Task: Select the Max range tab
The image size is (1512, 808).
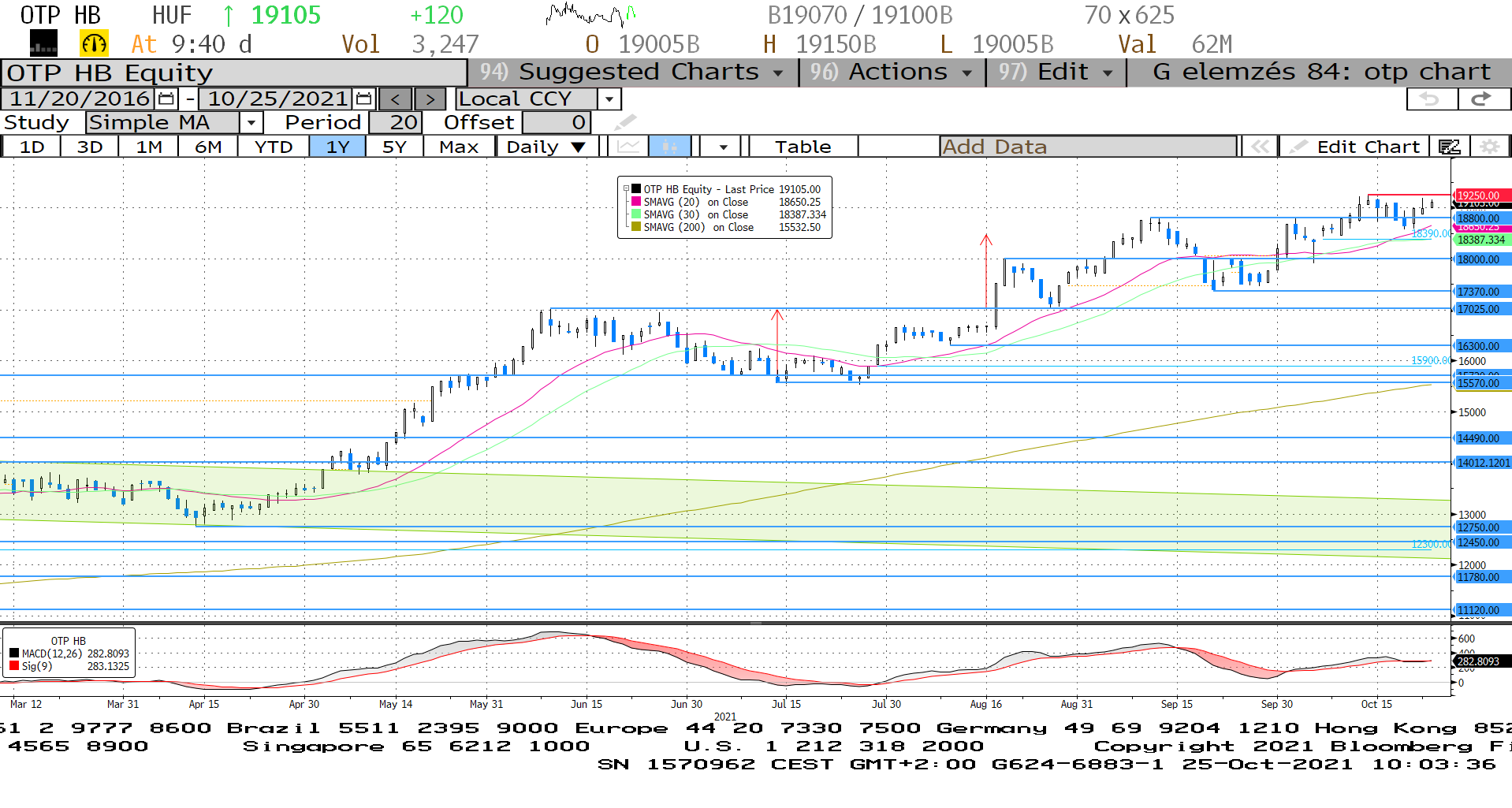Action: (459, 147)
